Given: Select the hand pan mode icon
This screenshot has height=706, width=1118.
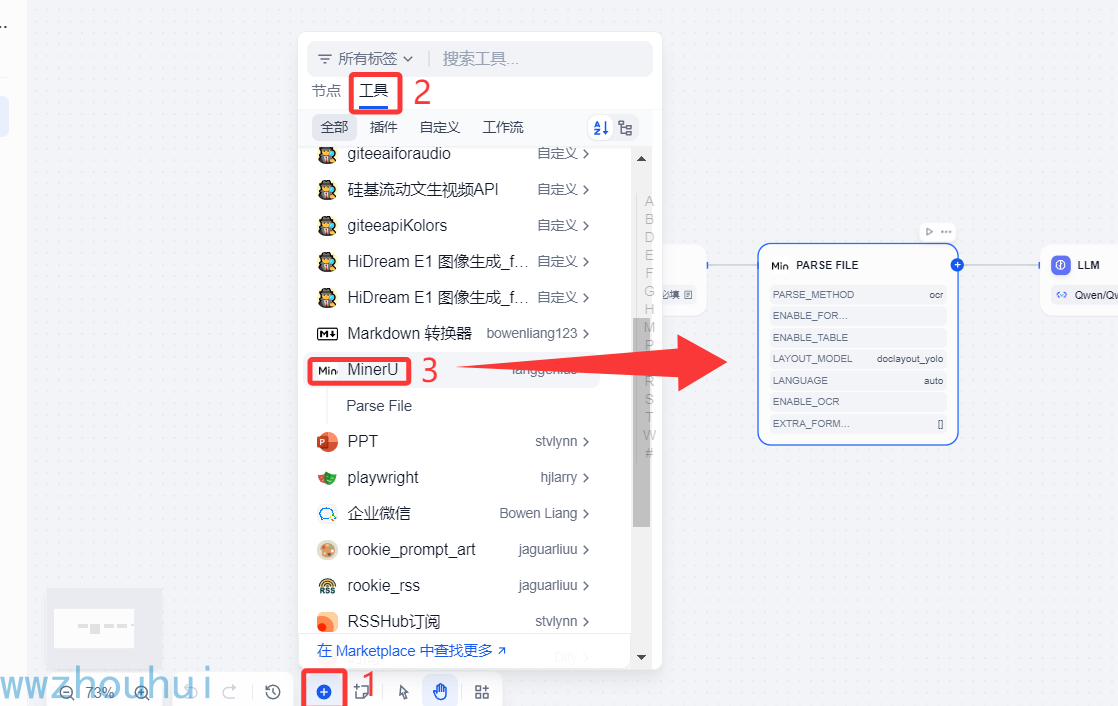Looking at the screenshot, I should (x=440, y=691).
